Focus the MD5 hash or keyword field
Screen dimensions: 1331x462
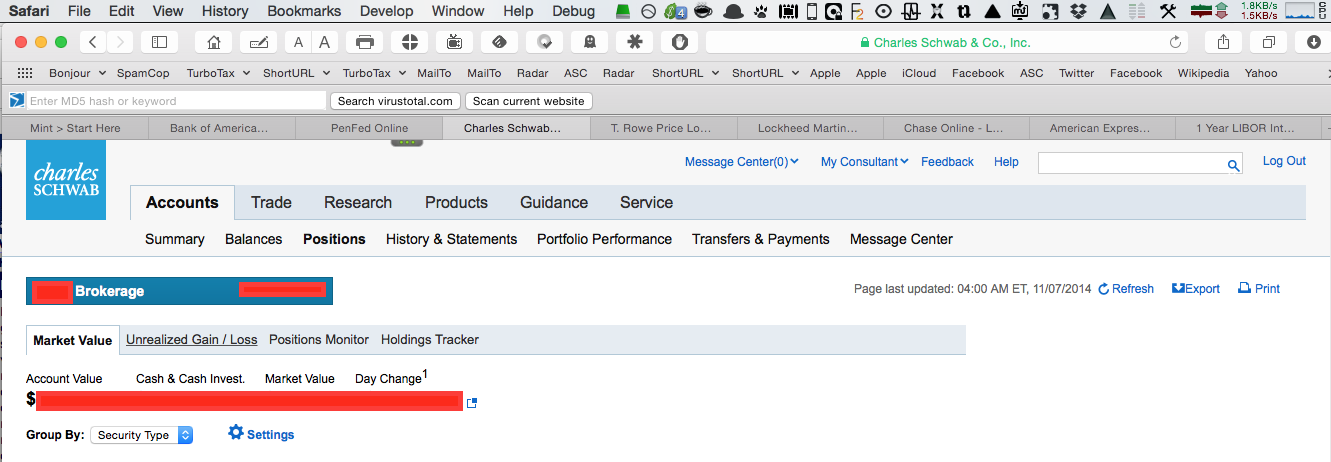pyautogui.click(x=176, y=101)
